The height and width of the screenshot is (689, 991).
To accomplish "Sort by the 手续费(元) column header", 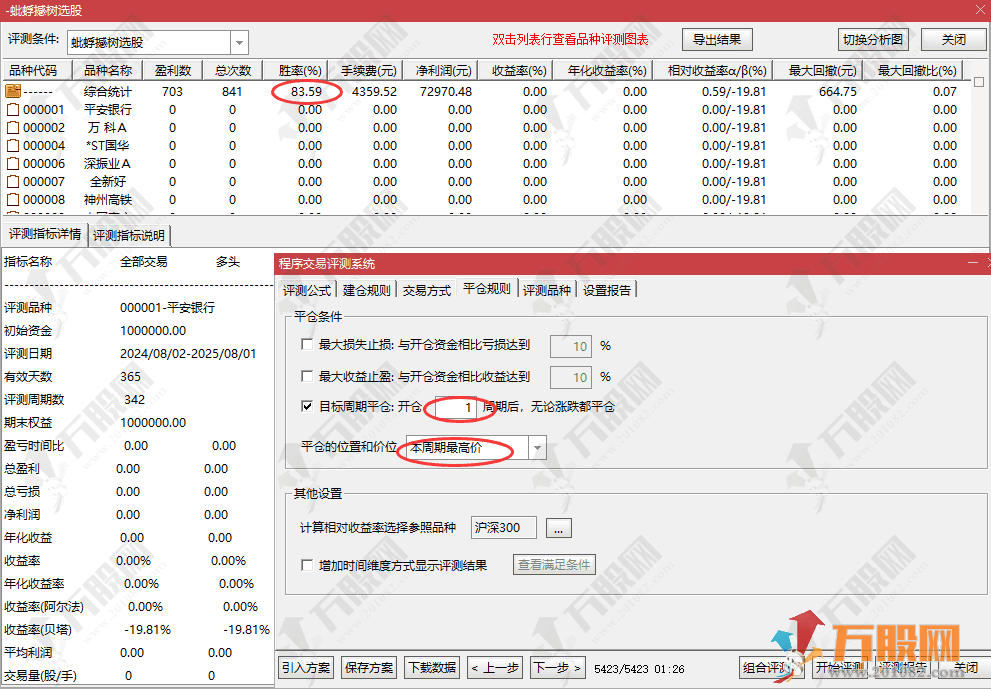I will pyautogui.click(x=368, y=70).
